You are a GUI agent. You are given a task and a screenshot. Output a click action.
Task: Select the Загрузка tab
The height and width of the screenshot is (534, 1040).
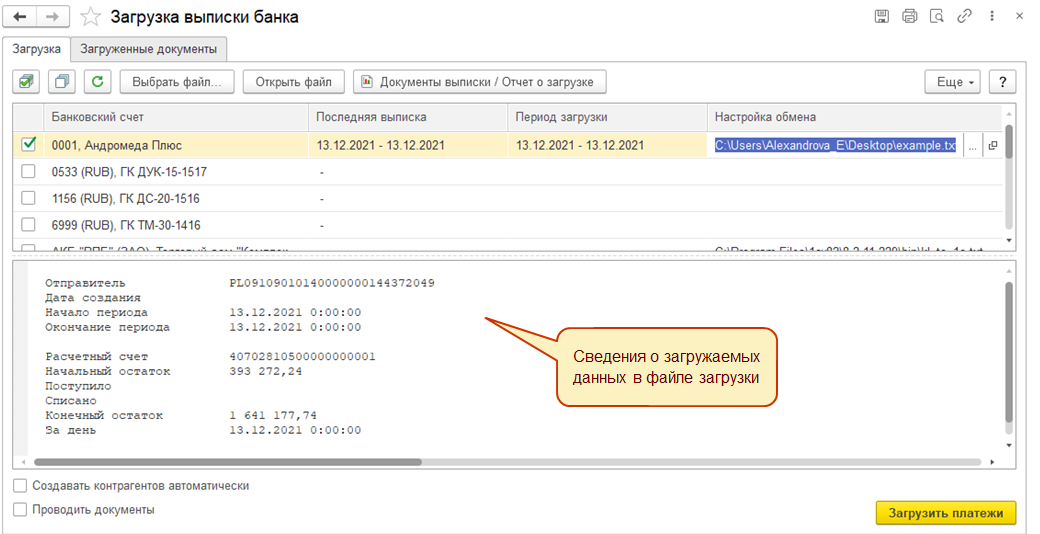pyautogui.click(x=36, y=49)
